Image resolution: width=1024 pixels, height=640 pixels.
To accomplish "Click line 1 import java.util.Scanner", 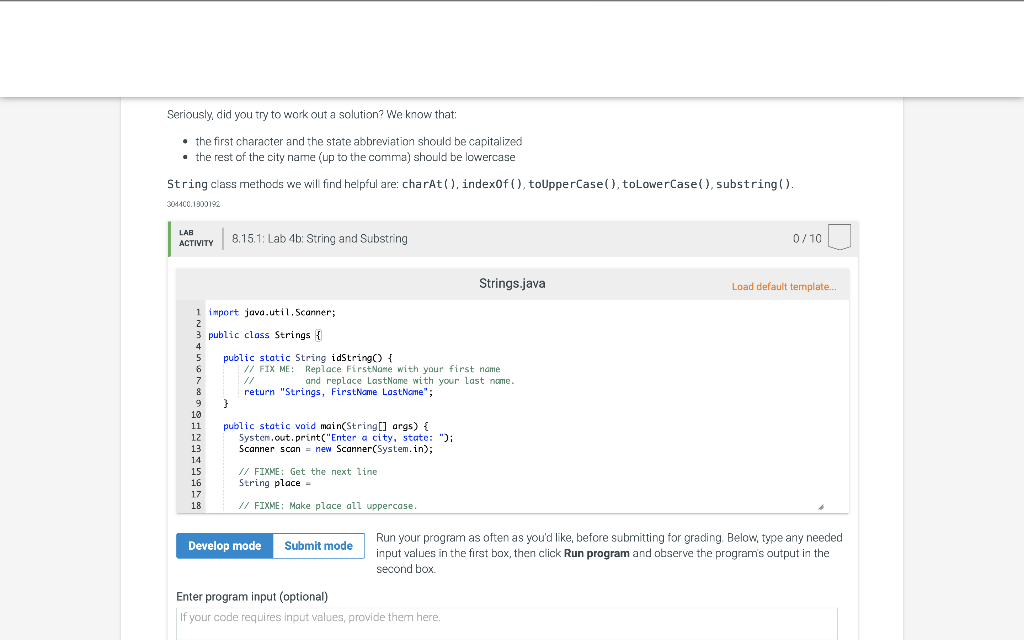I will point(272,312).
